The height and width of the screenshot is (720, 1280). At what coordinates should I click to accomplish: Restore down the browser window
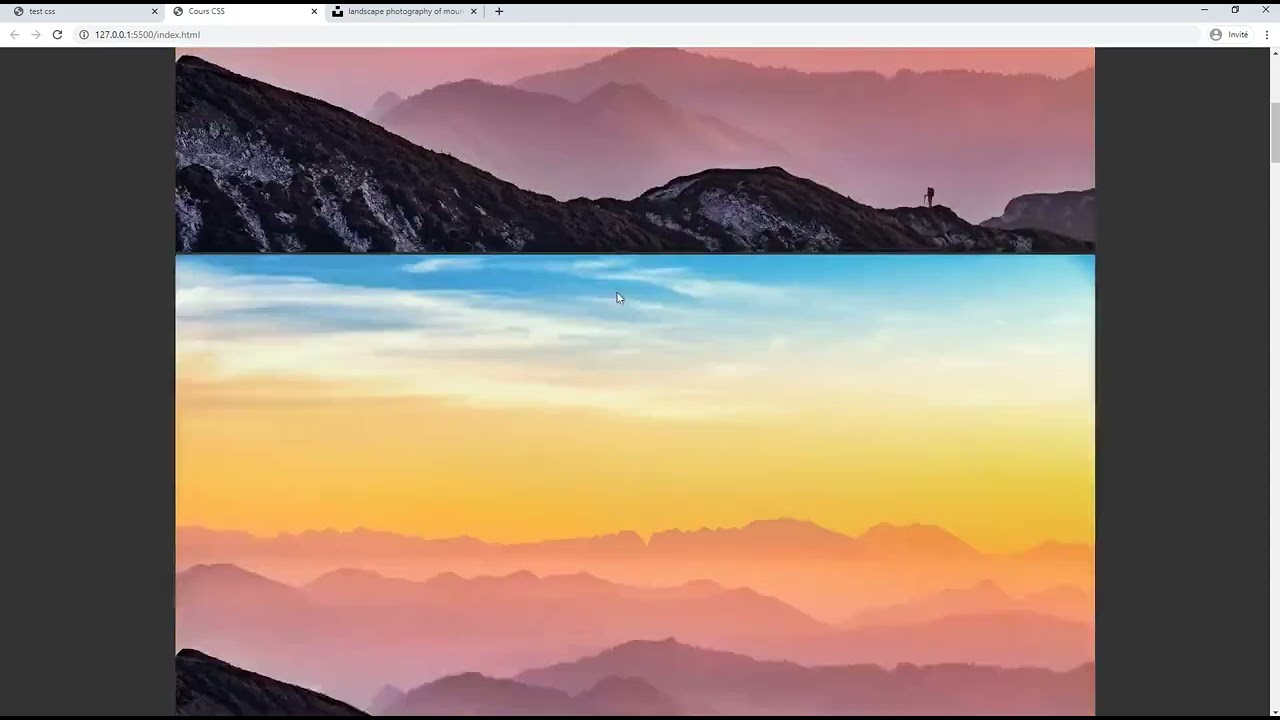tap(1235, 10)
